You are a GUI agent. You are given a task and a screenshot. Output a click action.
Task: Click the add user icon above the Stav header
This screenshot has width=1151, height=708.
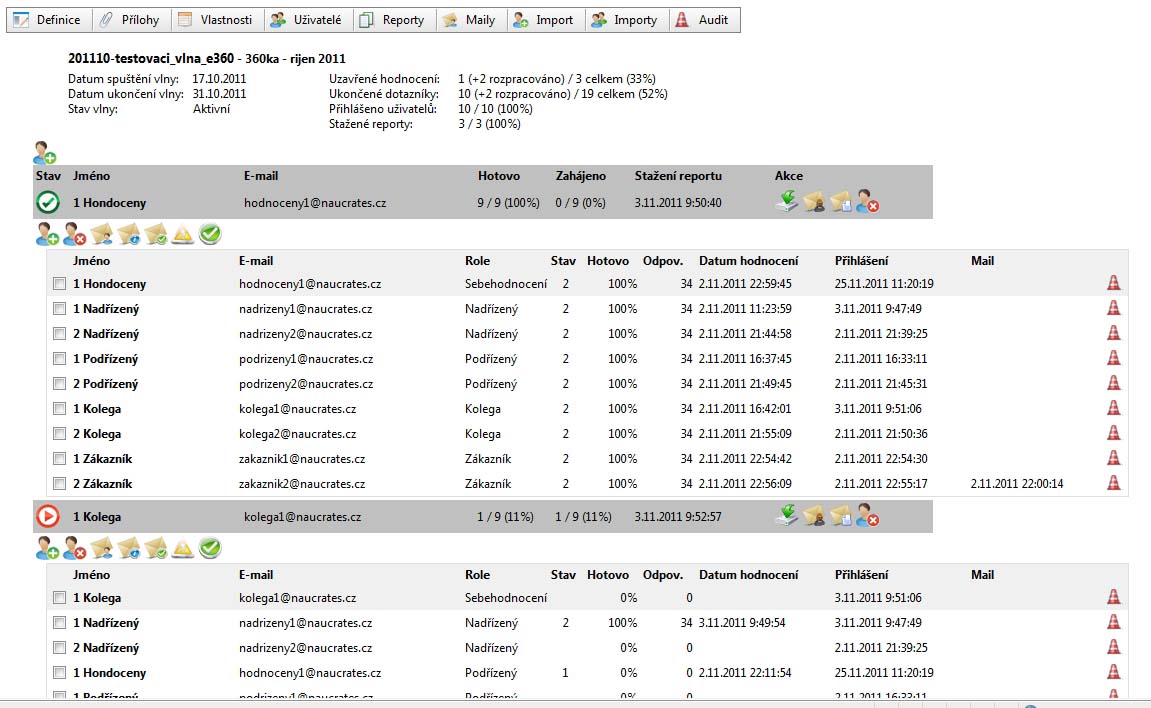tap(45, 153)
